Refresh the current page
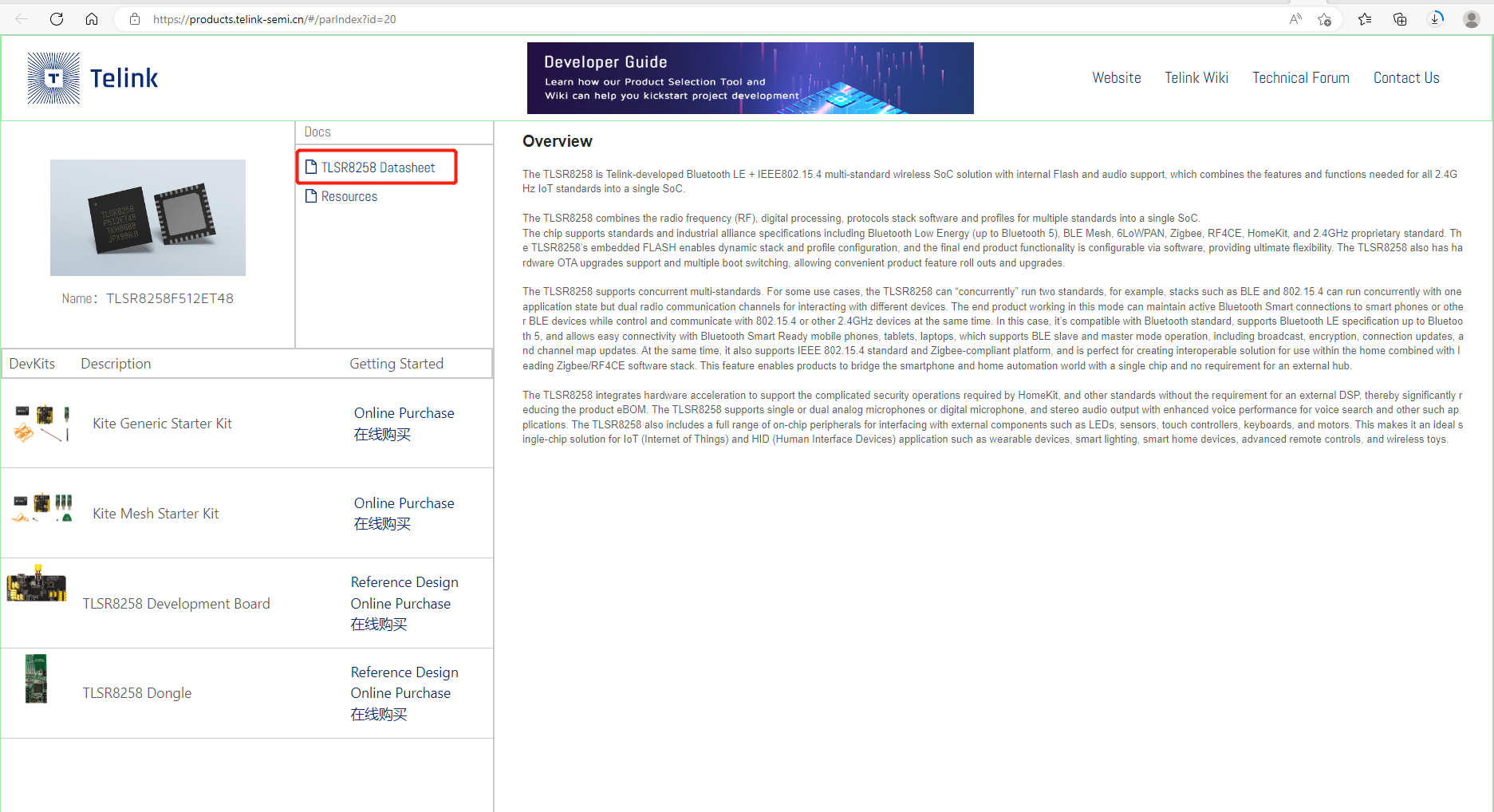The image size is (1494, 812). [56, 18]
